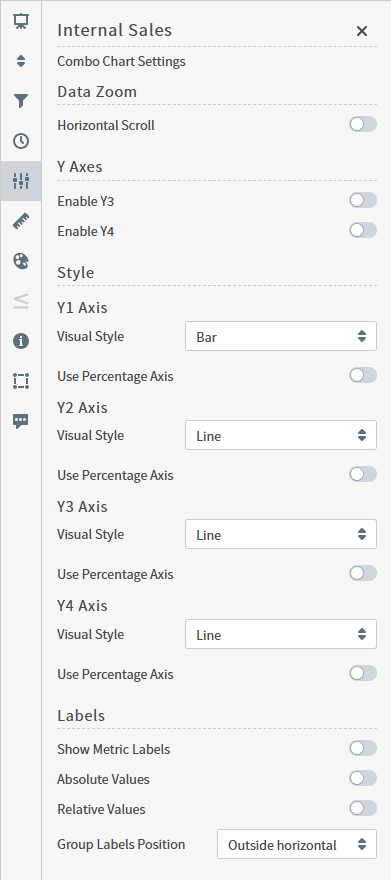
Task: Click the Enable Y3 label
Action: [x=86, y=201]
